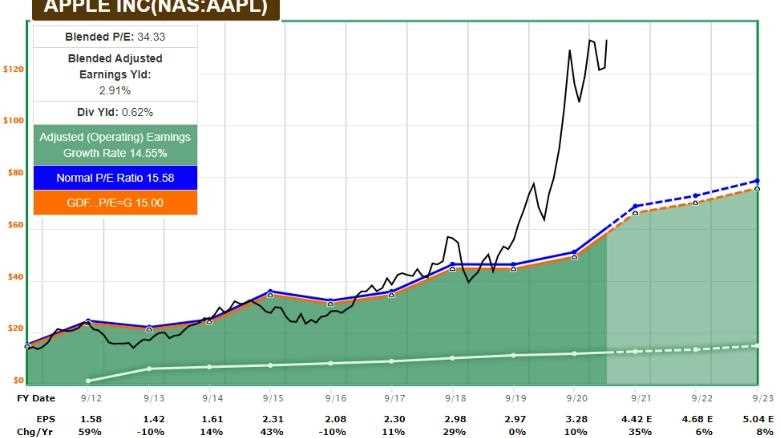Click the $100 price axis label
Image resolution: width=780 pixels, height=438 pixels.
[13, 120]
